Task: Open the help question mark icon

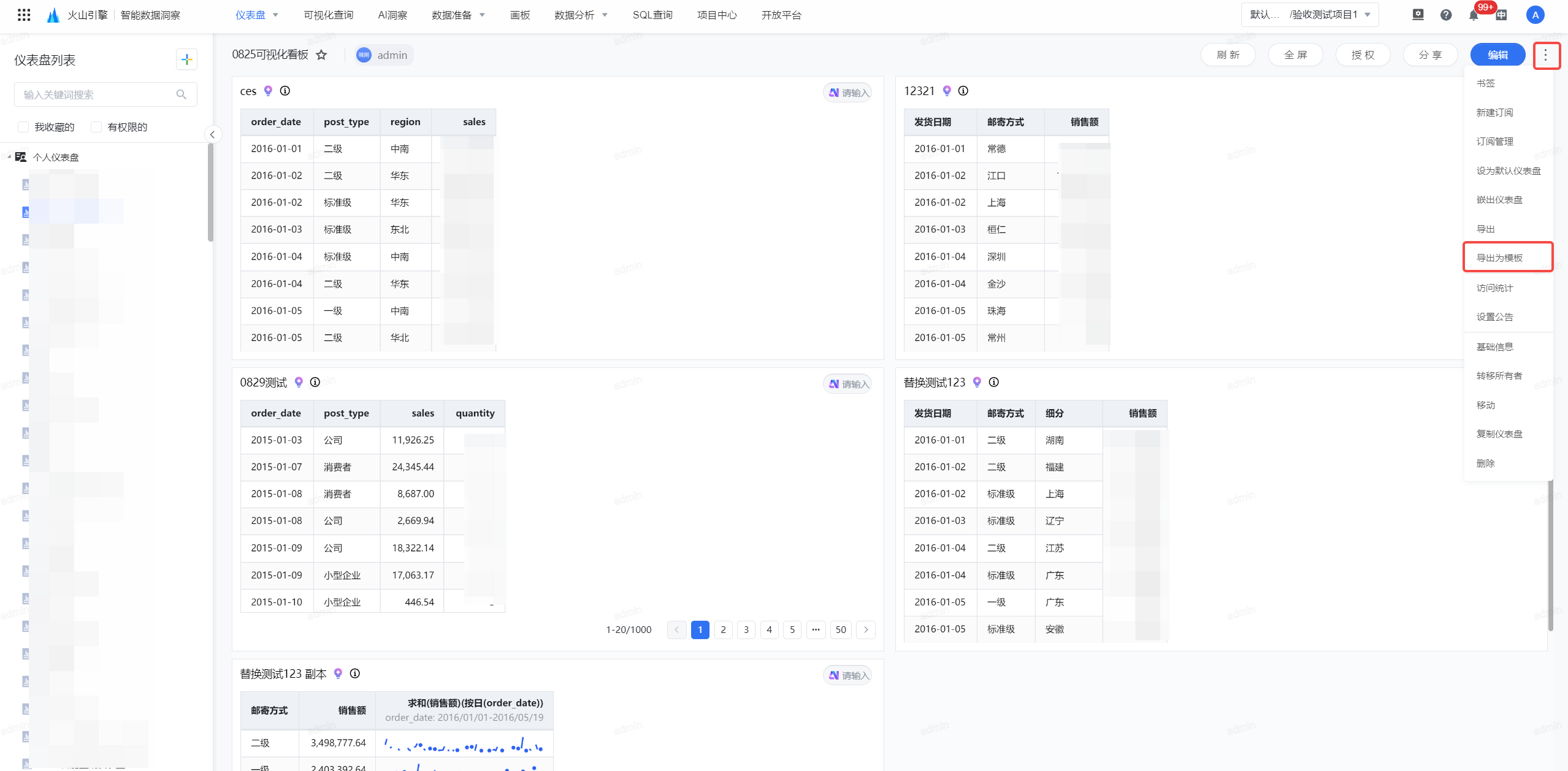Action: [x=1446, y=15]
